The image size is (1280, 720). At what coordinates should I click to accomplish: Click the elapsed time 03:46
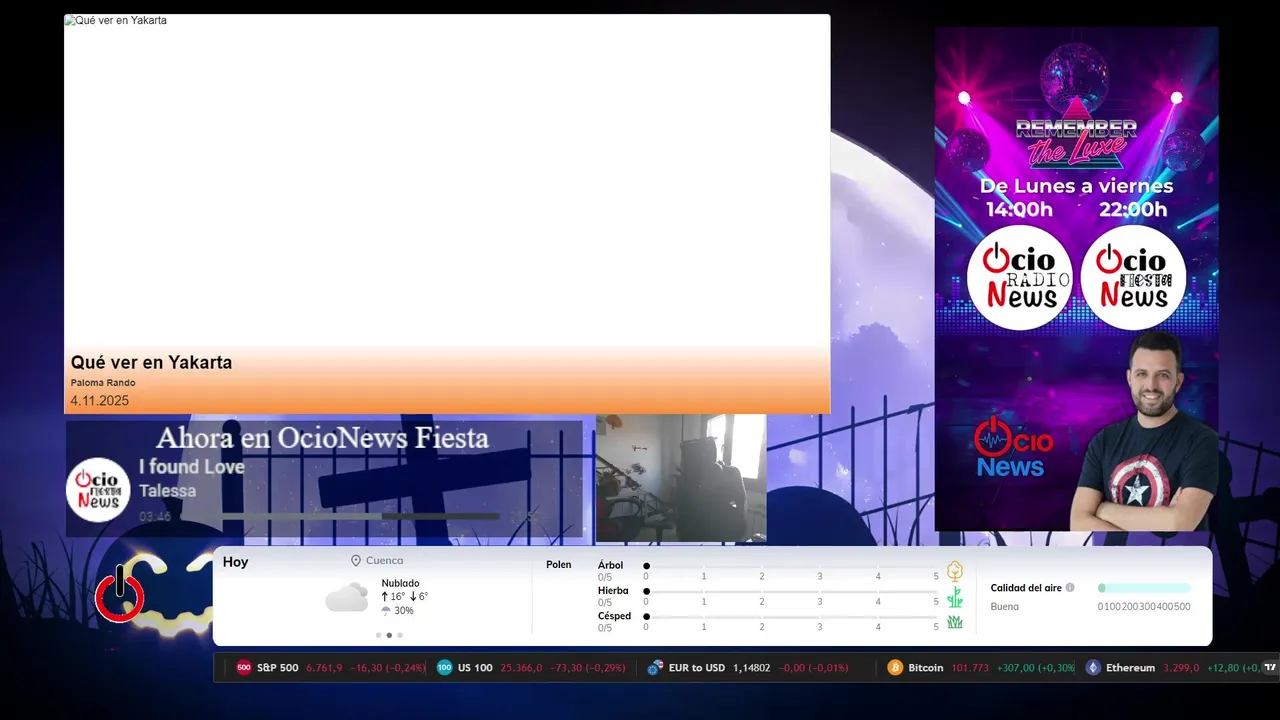pos(155,517)
